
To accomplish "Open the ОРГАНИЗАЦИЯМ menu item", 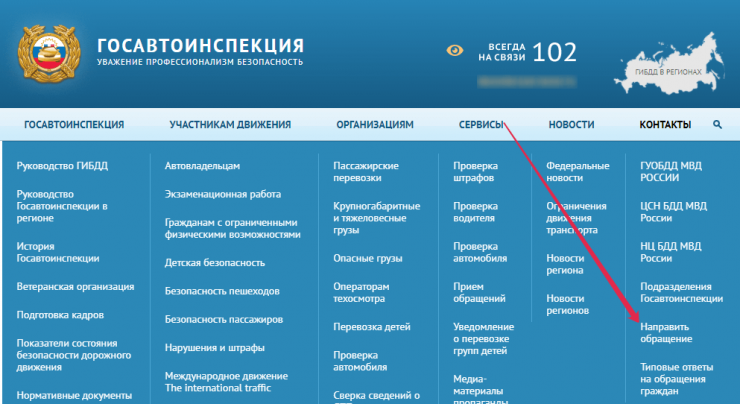I will (375, 125).
